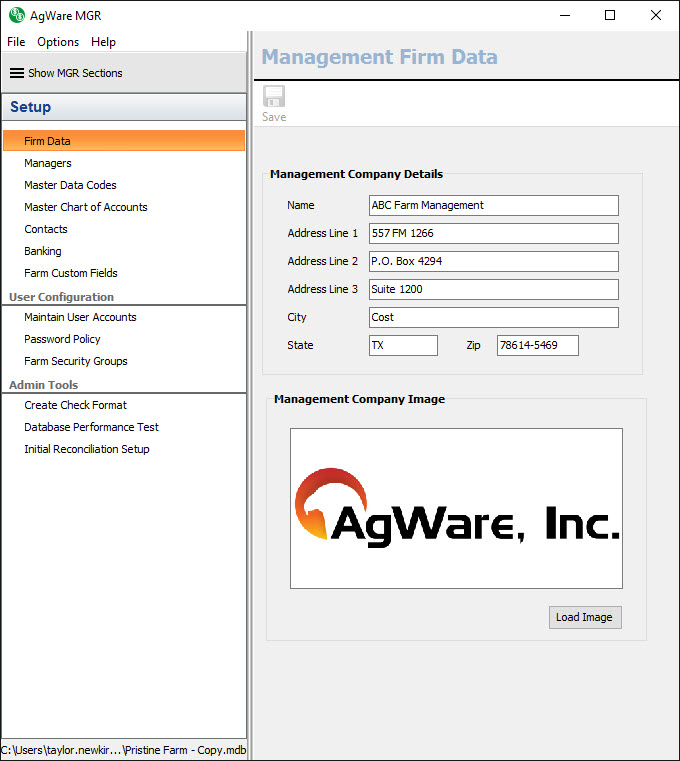Open the Help menu
The width and height of the screenshot is (680, 761).
coord(103,42)
